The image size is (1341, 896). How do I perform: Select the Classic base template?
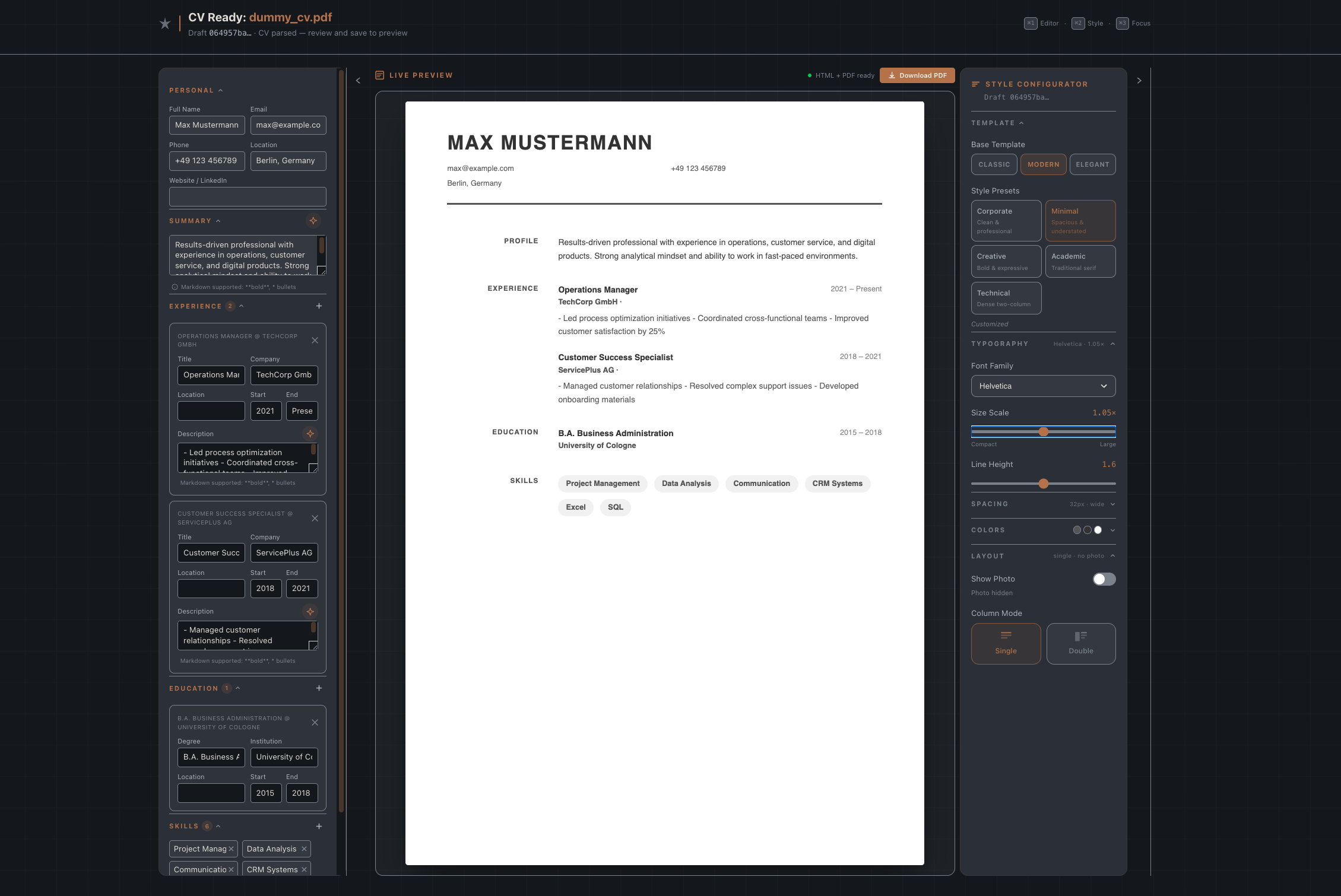994,164
